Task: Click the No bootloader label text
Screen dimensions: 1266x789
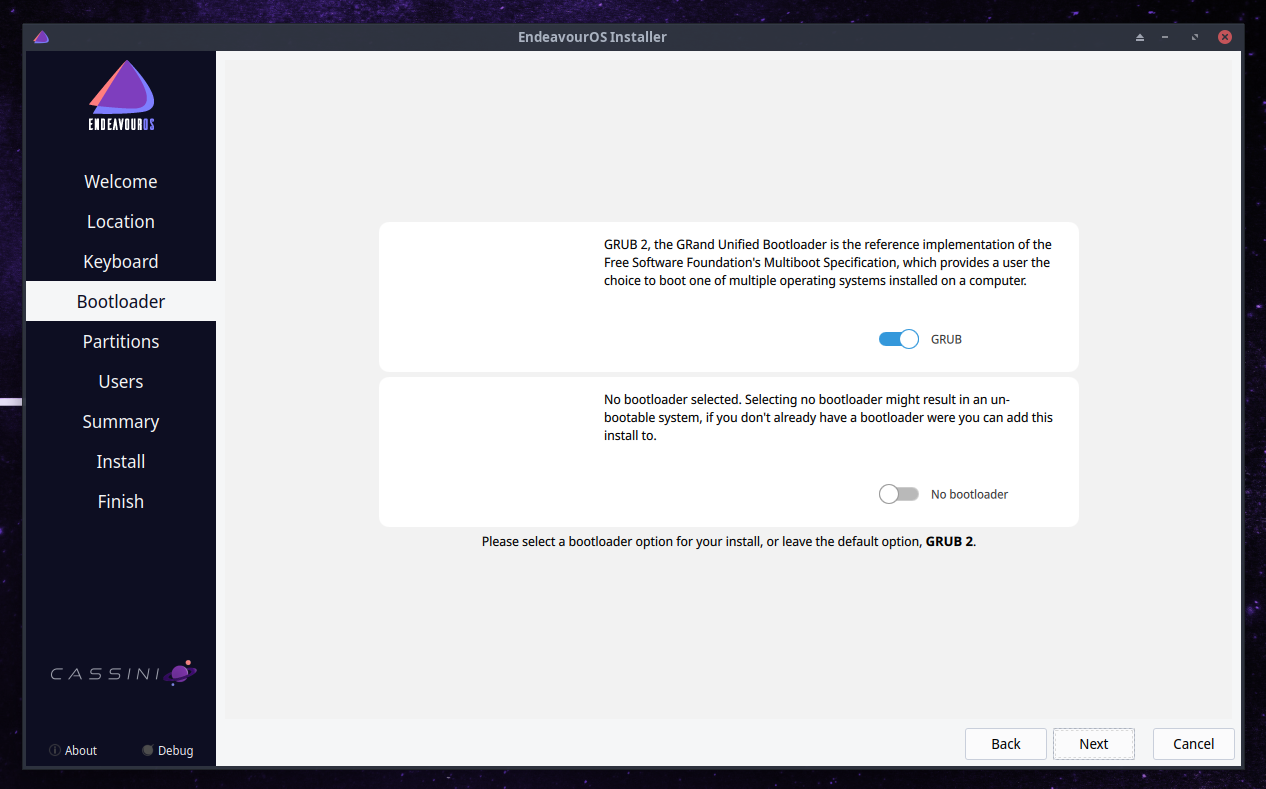Action: [x=969, y=494]
